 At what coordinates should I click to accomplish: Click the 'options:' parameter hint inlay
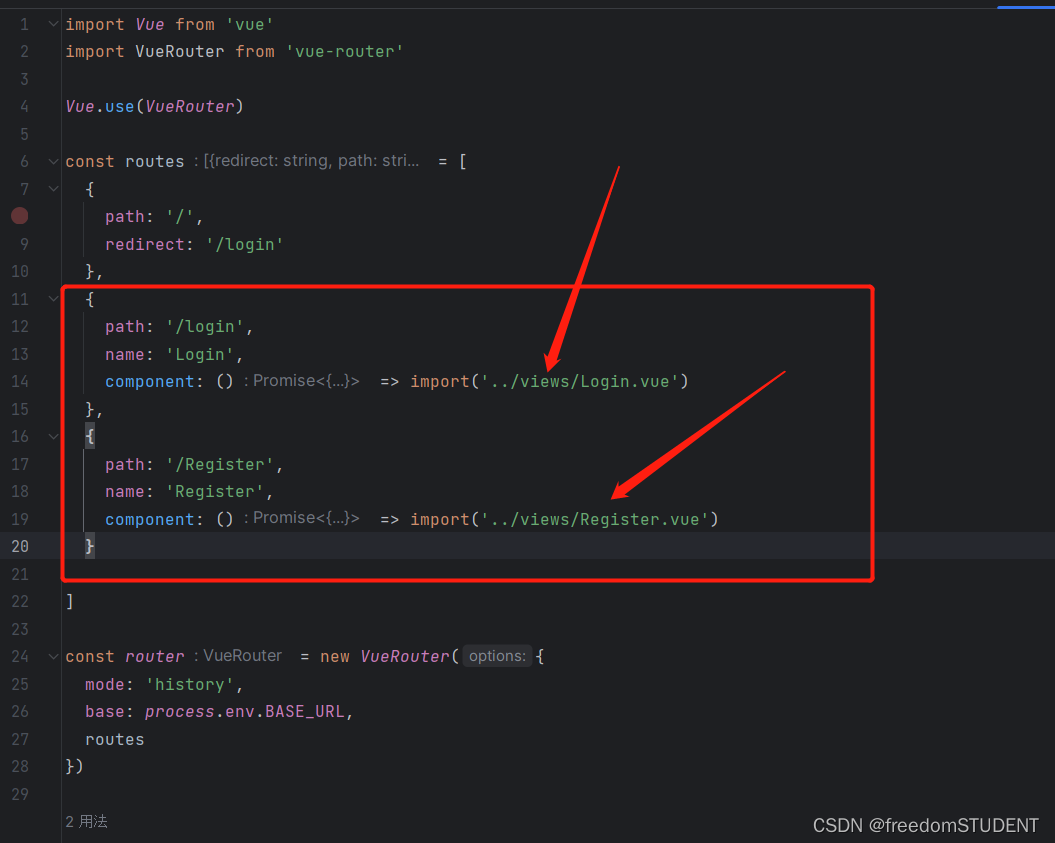point(497,656)
